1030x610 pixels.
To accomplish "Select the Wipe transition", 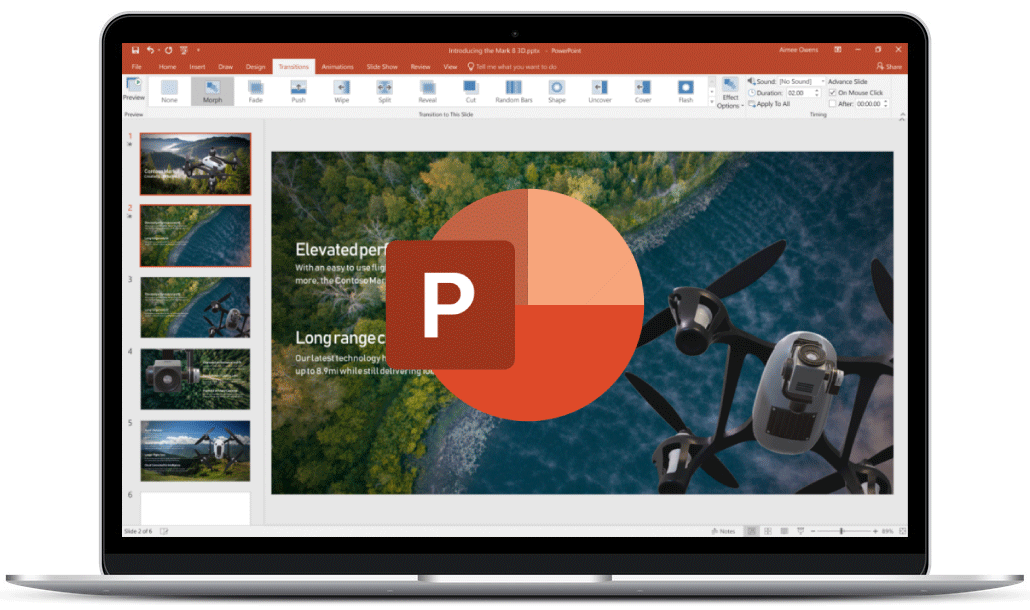I will (342, 91).
